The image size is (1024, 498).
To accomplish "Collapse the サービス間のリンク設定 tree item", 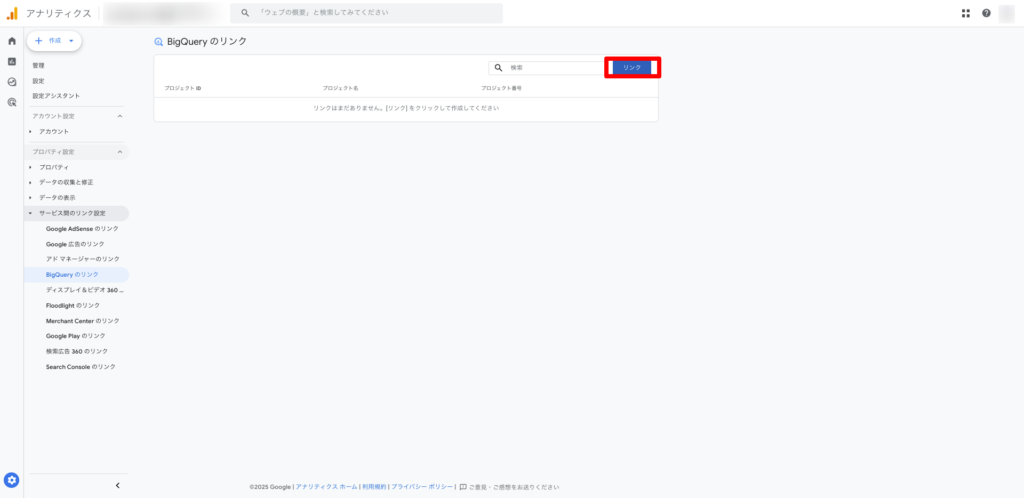I will 31,213.
